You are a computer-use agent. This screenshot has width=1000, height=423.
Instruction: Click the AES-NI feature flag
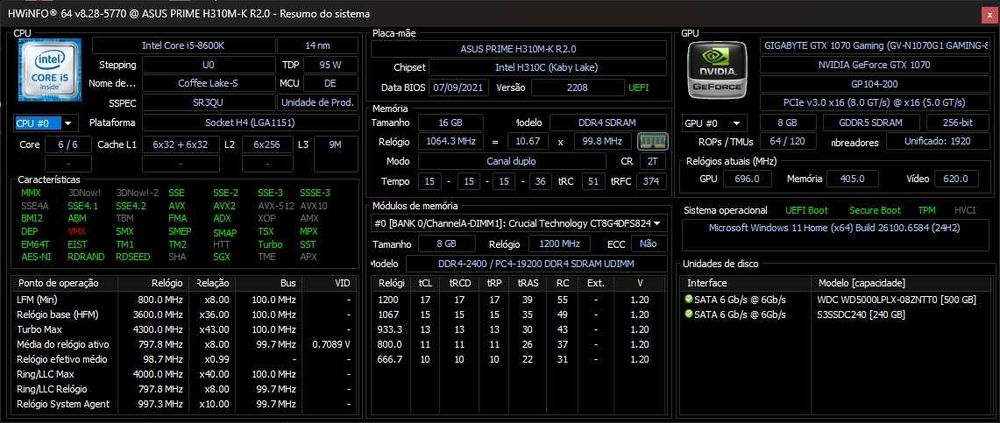click(x=36, y=257)
